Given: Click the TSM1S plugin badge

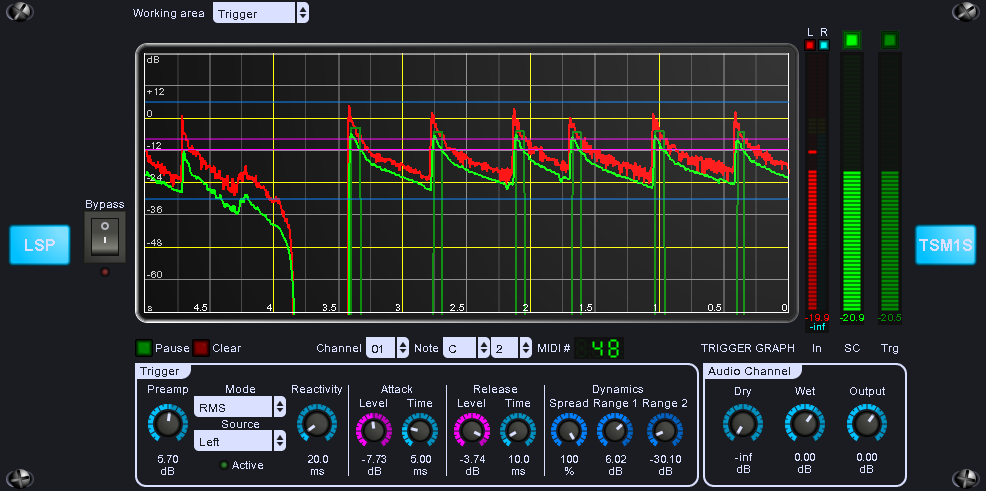Looking at the screenshot, I should point(945,245).
